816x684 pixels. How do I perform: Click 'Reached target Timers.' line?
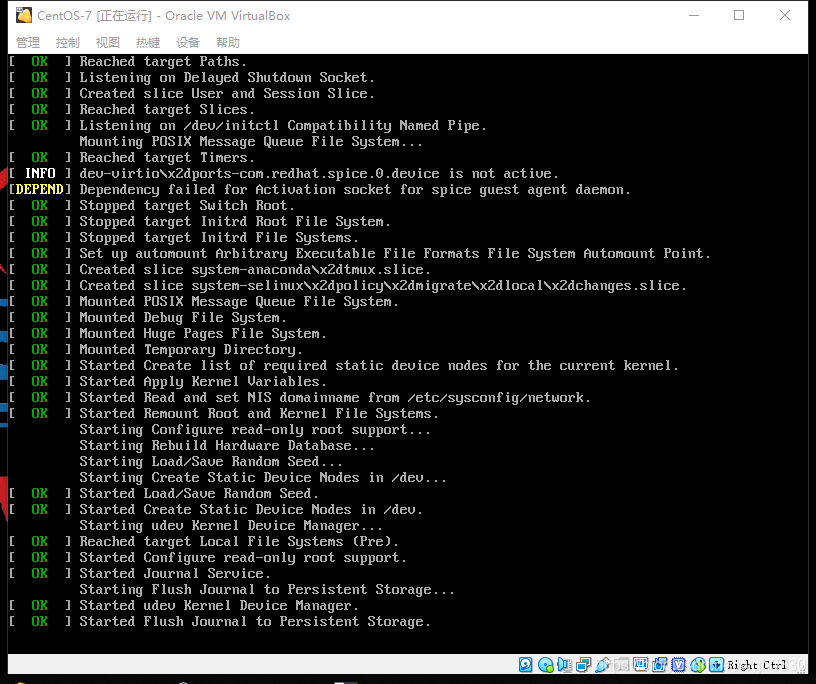[167, 158]
